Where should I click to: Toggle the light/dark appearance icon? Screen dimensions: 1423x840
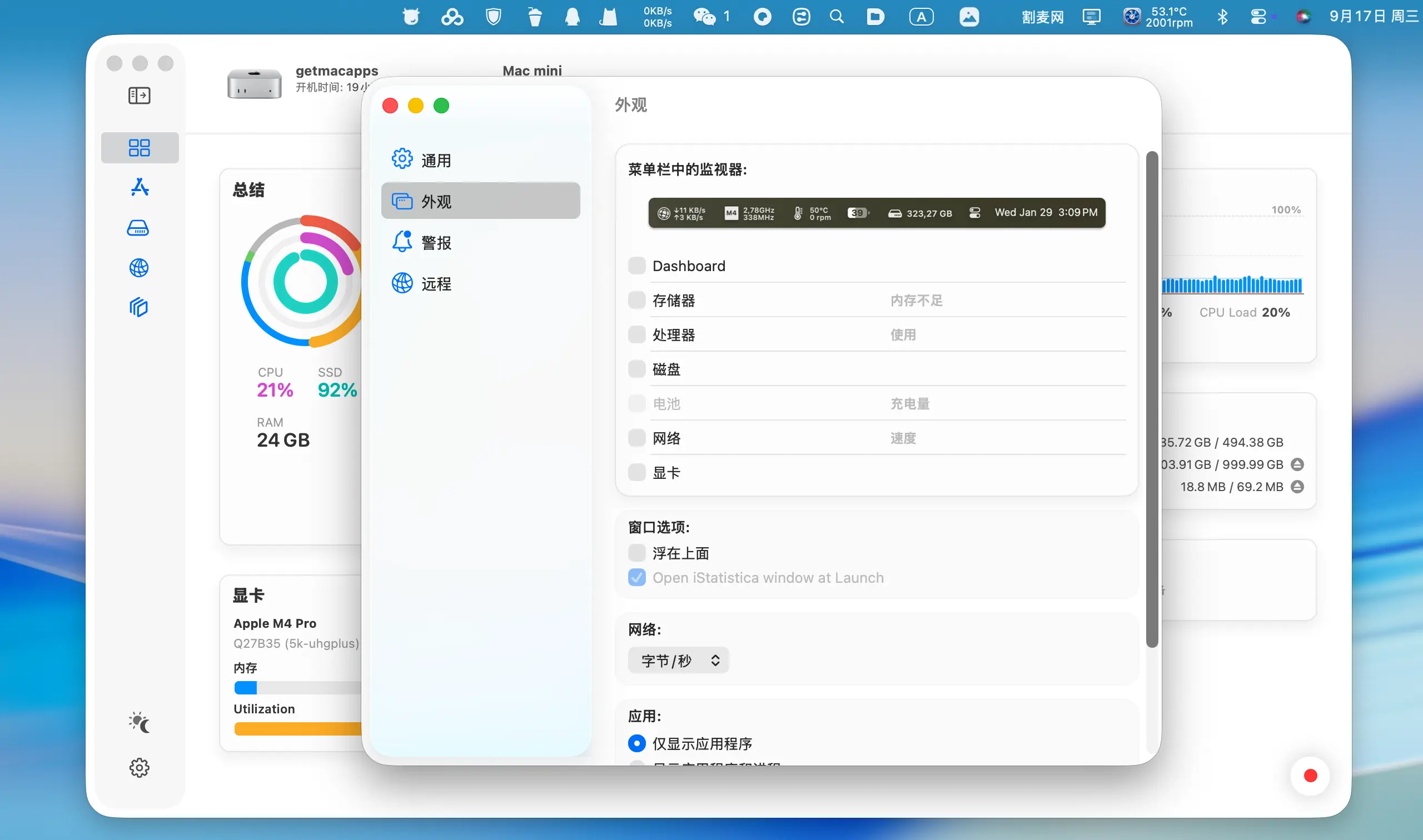click(x=139, y=723)
